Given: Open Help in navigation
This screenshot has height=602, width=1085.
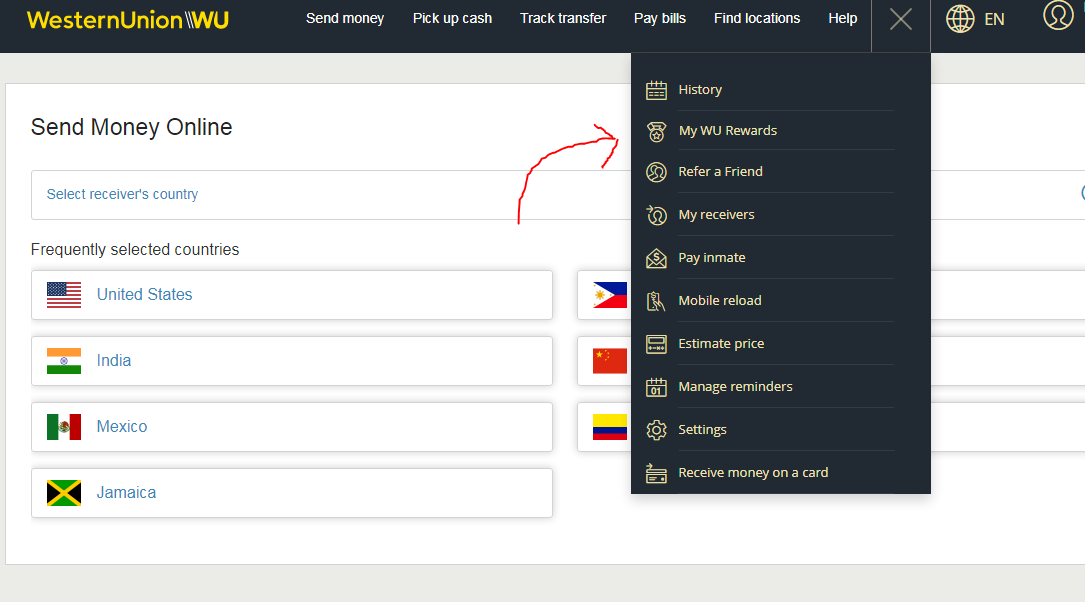Looking at the screenshot, I should (843, 19).
